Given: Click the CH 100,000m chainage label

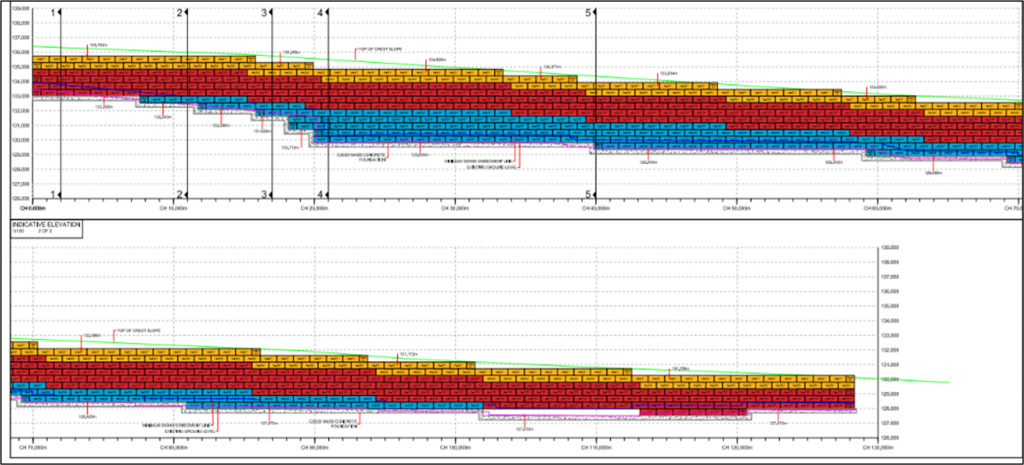Looking at the screenshot, I should [x=456, y=448].
